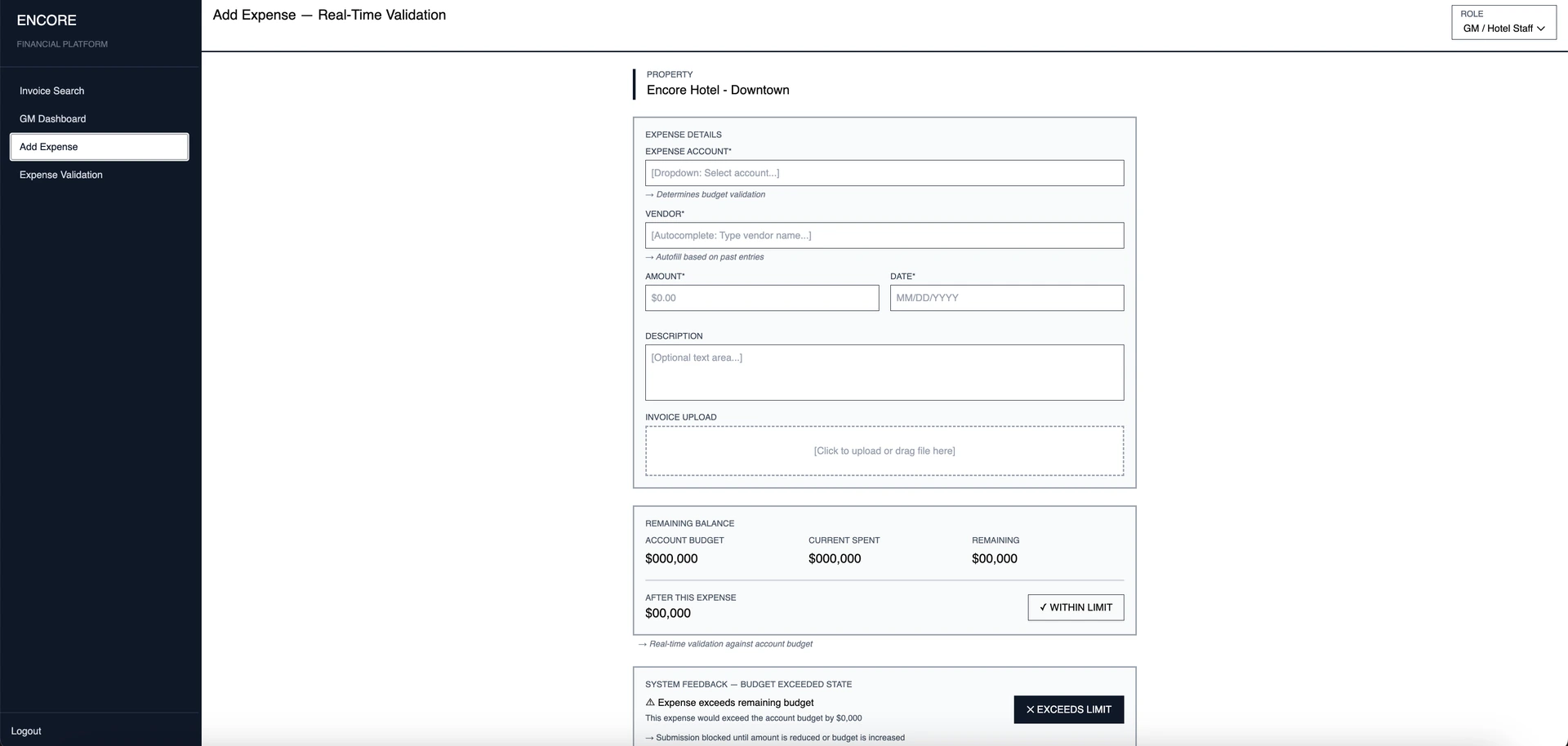The image size is (1568, 746).
Task: Click the X on Exceeds Limit badge
Action: [1030, 710]
